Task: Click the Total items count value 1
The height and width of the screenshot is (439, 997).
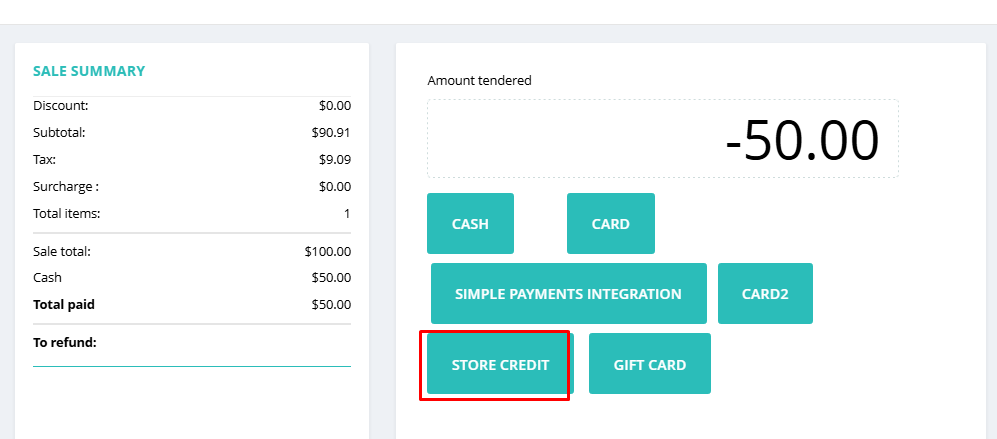Action: pos(347,214)
